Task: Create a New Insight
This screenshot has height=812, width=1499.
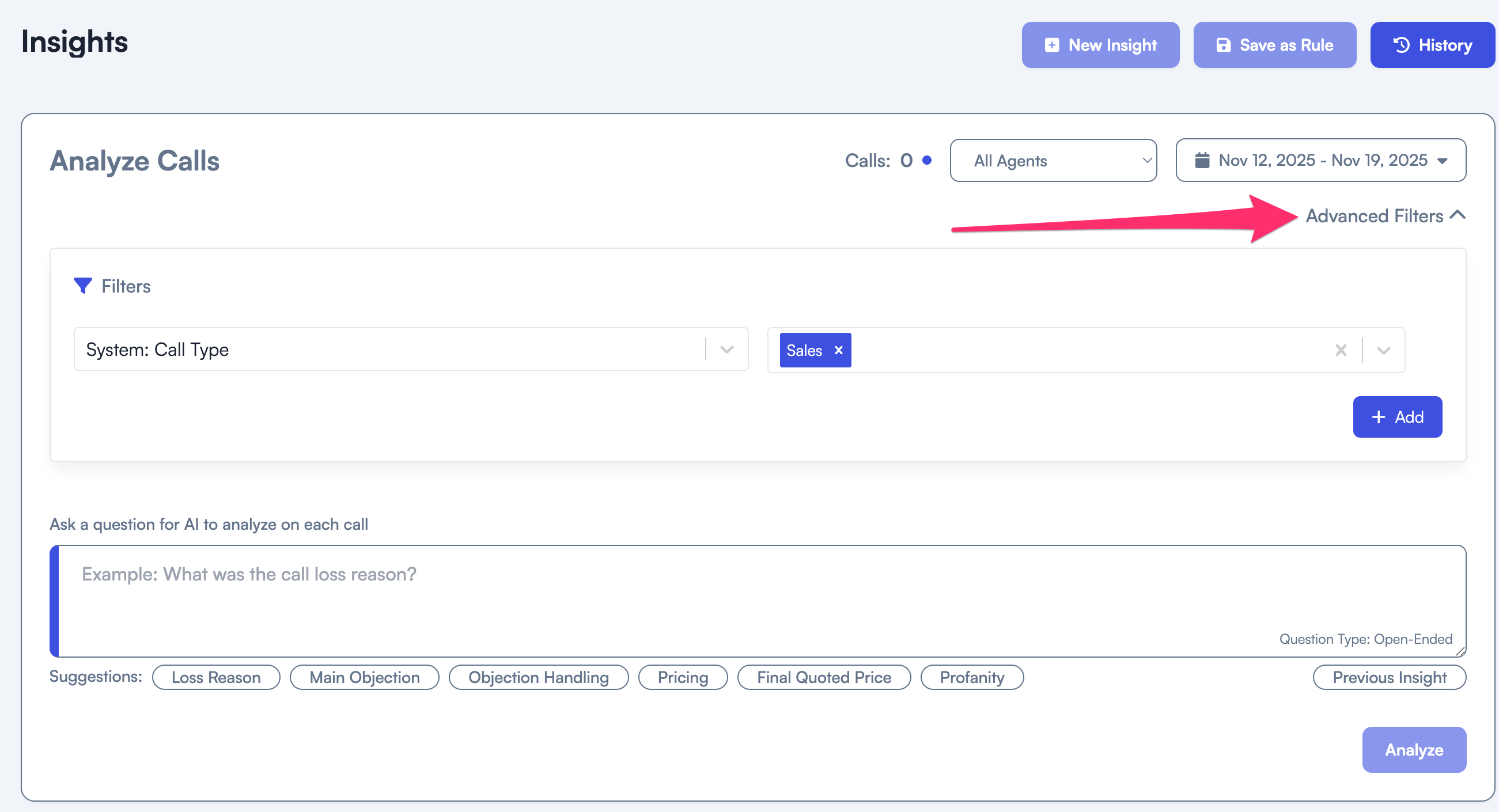Action: point(1100,45)
